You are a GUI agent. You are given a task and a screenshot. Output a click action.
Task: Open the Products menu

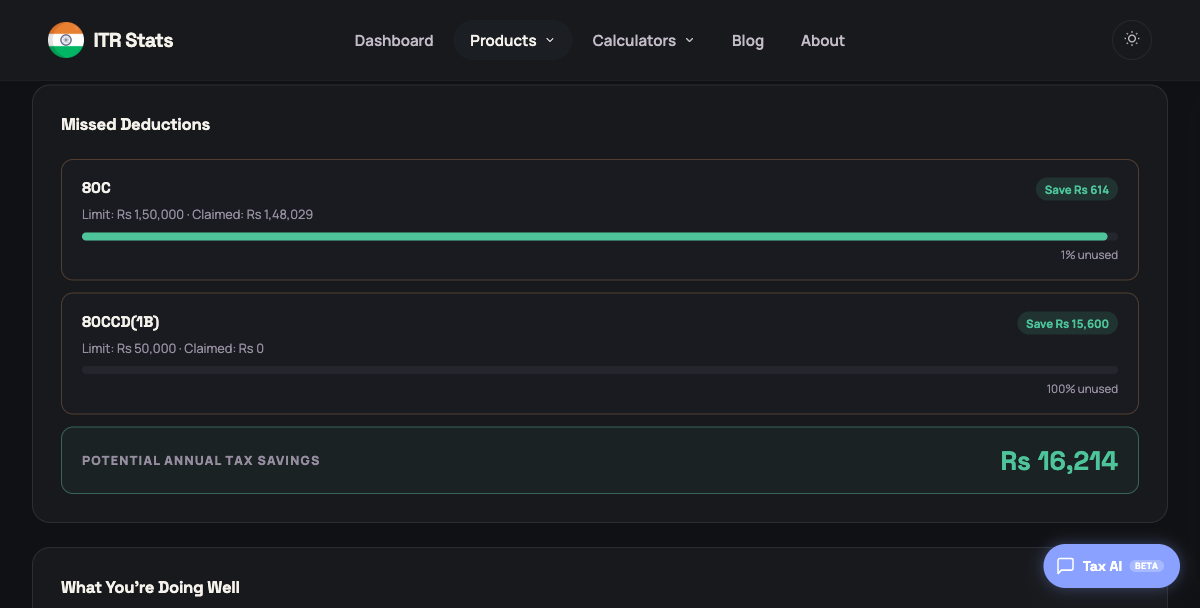tap(513, 41)
